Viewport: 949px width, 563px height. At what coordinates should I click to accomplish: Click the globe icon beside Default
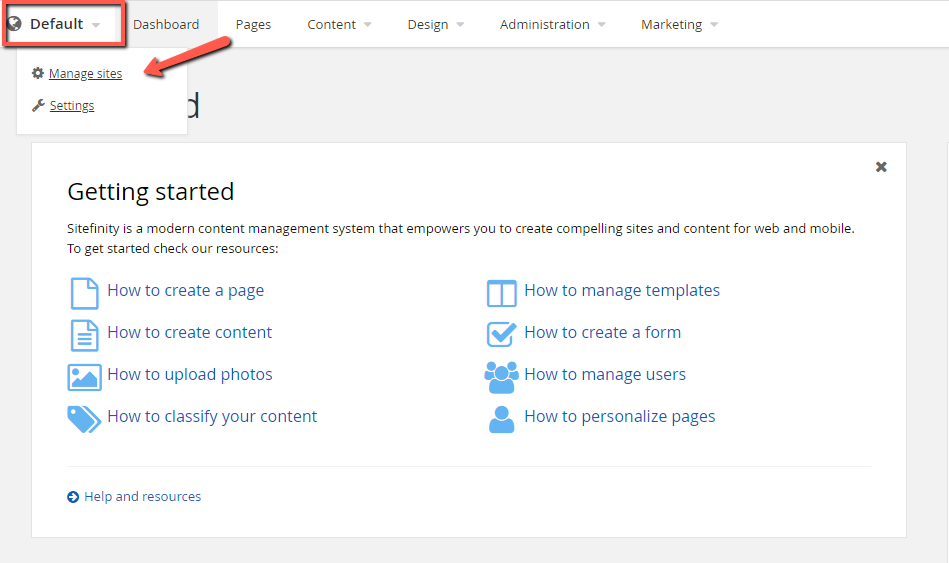(14, 24)
